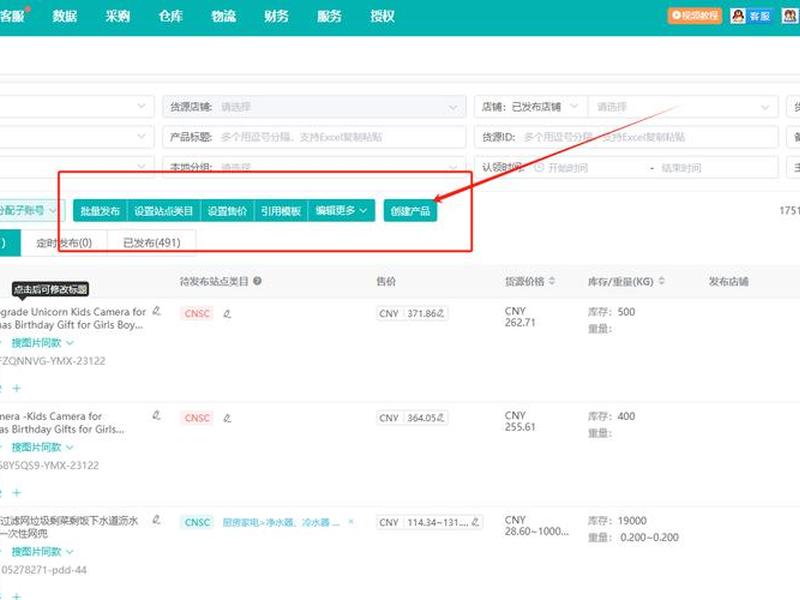This screenshot has width=800, height=600.
Task: Edit title of the 过滤网垃圾 product
Action: [157, 520]
